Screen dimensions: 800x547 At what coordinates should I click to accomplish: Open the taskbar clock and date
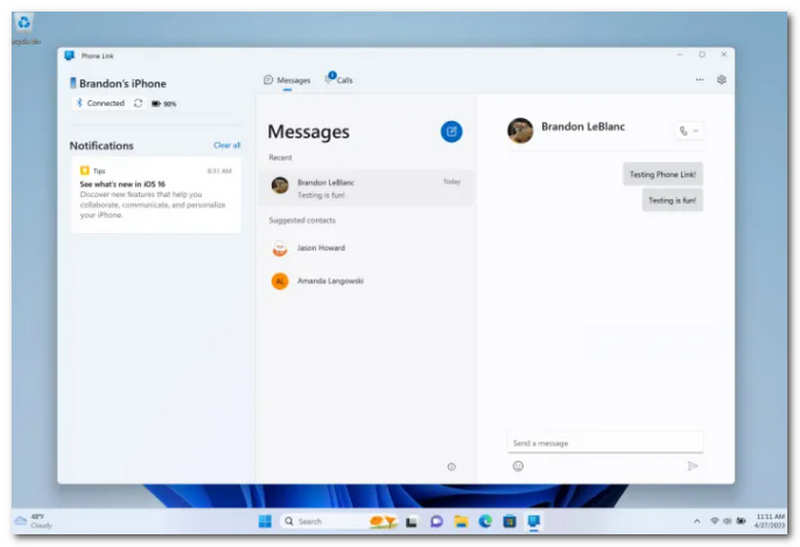770,521
